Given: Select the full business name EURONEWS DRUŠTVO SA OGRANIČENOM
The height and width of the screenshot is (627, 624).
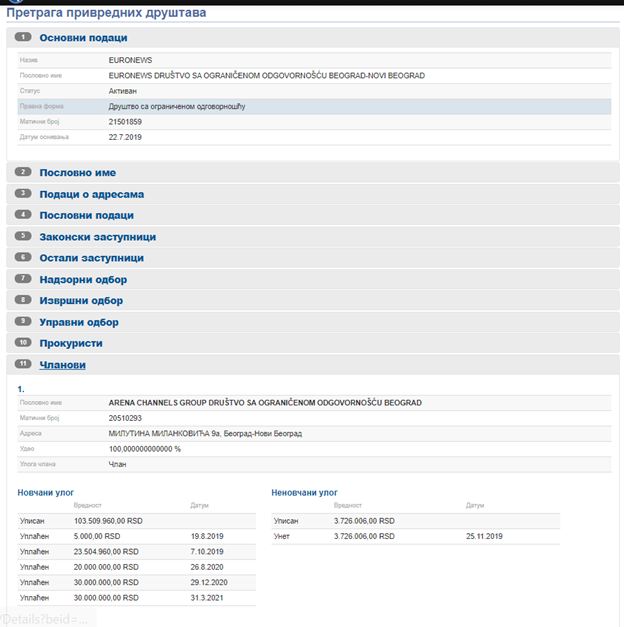Looking at the screenshot, I should [x=267, y=76].
